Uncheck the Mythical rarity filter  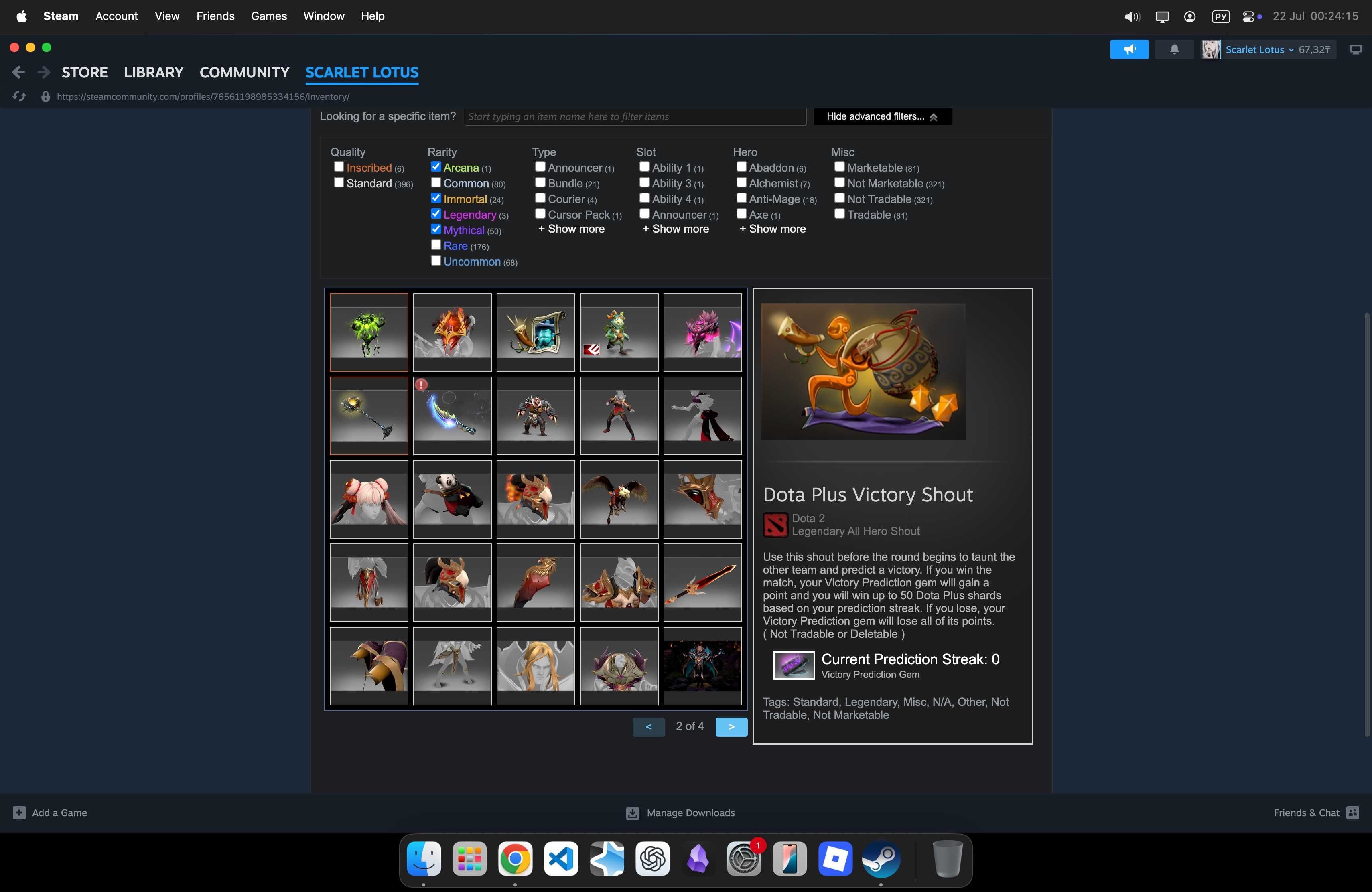coord(436,229)
